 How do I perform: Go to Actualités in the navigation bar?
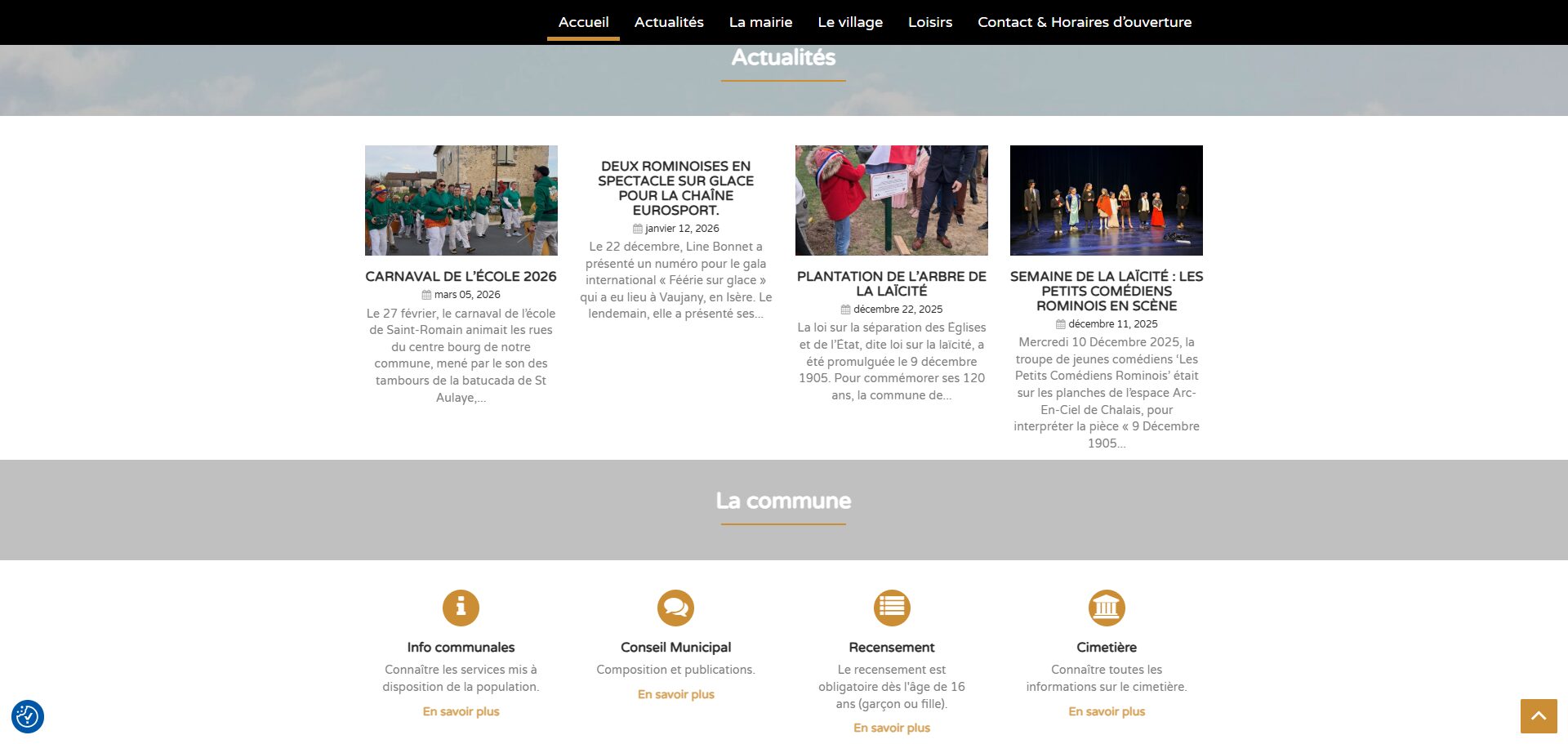click(x=669, y=22)
